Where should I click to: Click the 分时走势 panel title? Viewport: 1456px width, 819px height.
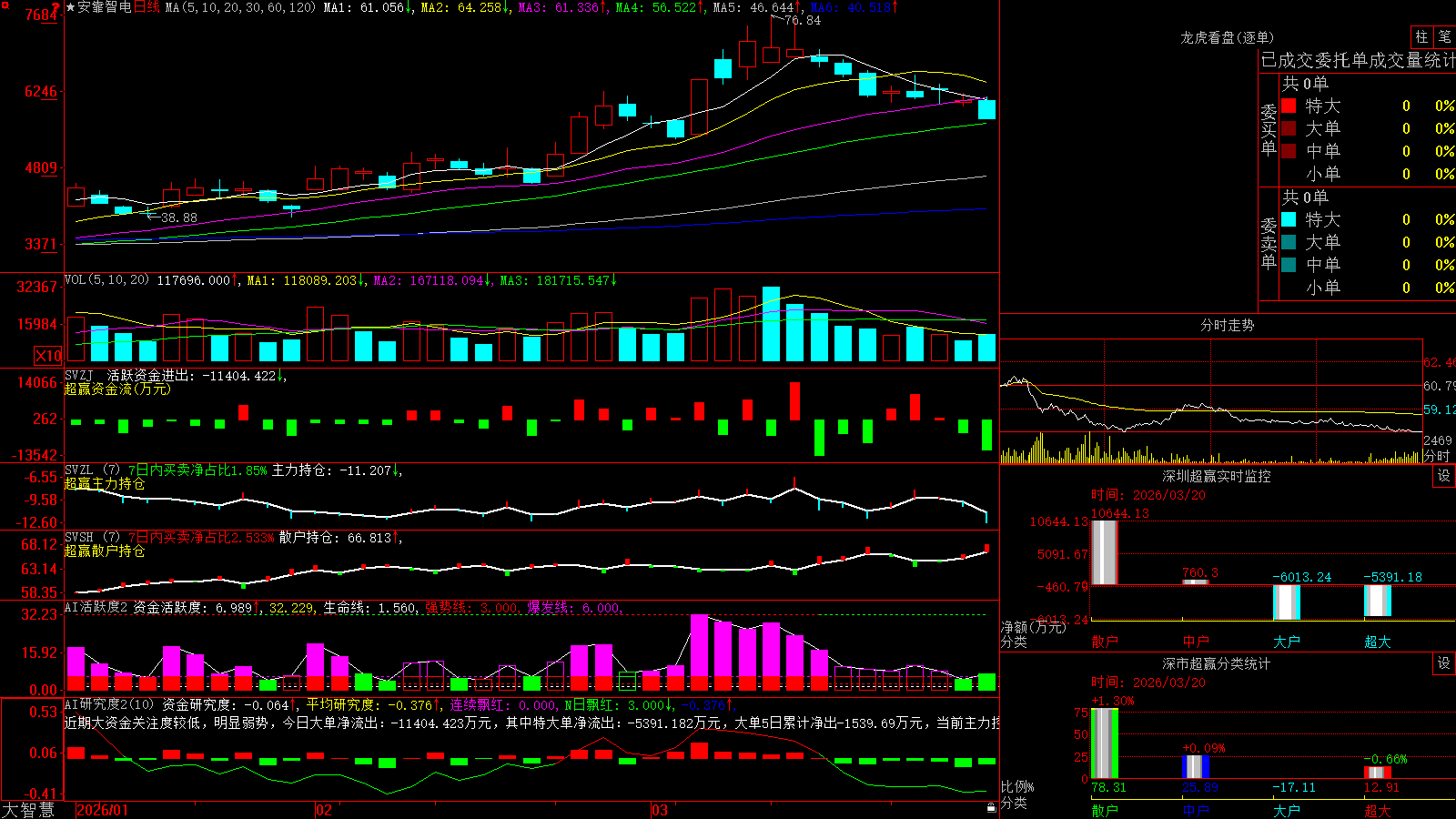[1227, 325]
